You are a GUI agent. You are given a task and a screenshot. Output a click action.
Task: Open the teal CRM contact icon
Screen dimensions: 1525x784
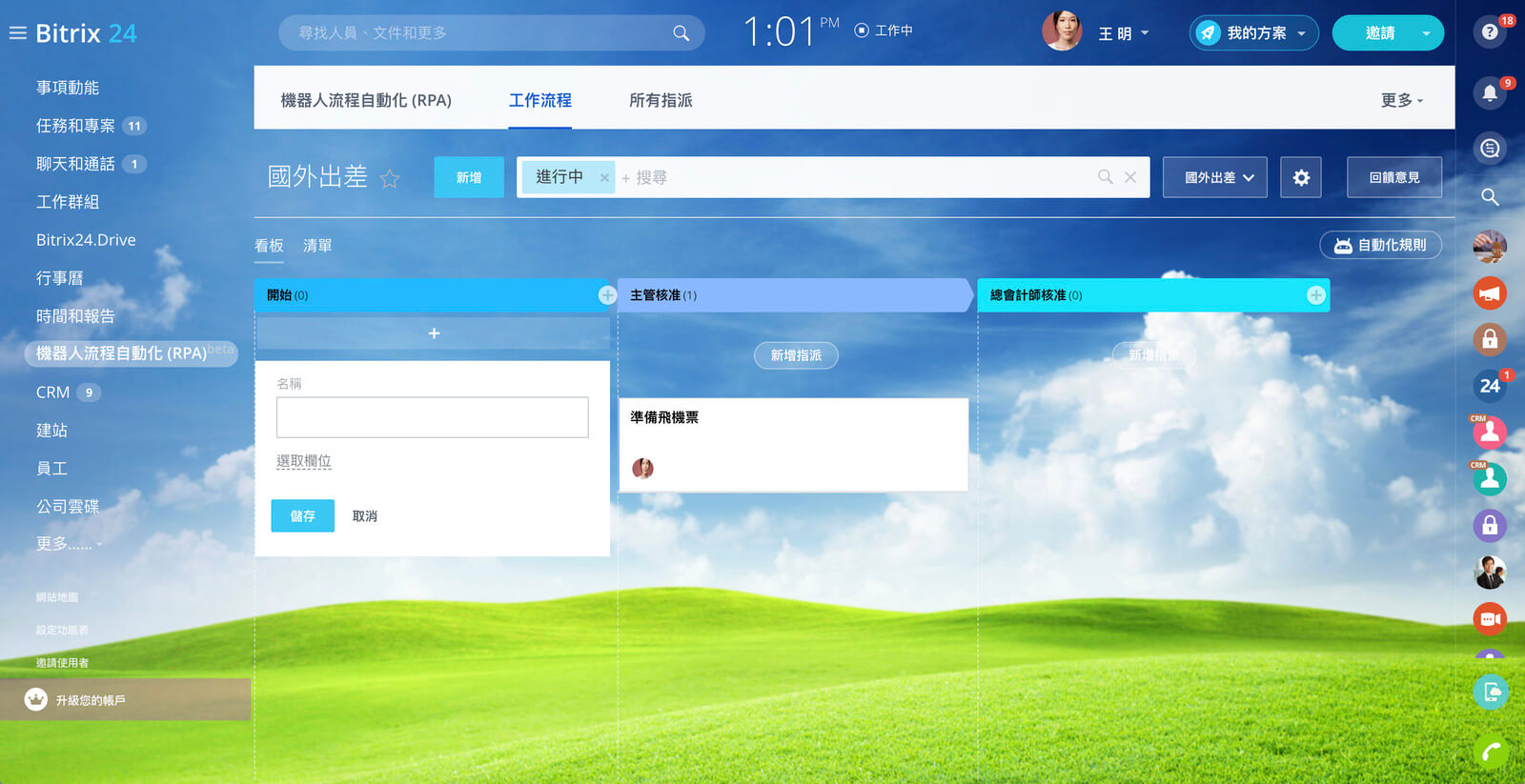1490,479
